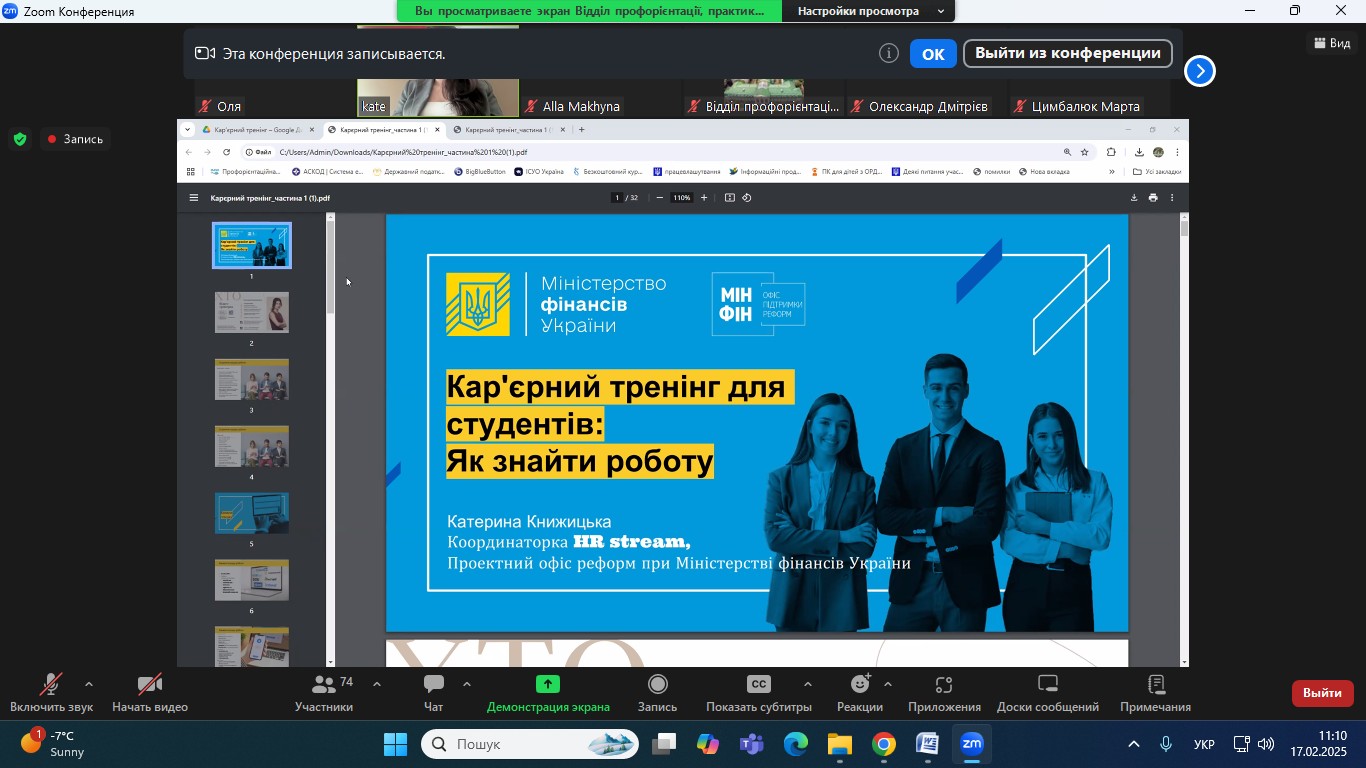Open the Вид view layout menu
1366x768 pixels.
(x=1332, y=43)
